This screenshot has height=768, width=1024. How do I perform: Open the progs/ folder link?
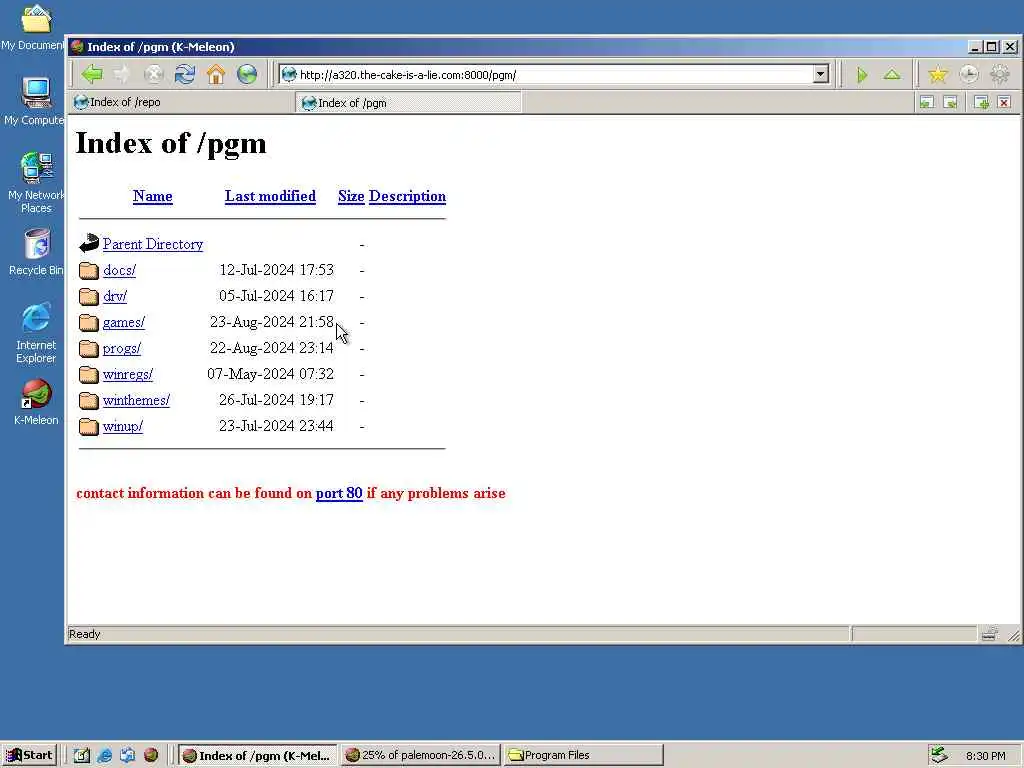[x=121, y=348]
